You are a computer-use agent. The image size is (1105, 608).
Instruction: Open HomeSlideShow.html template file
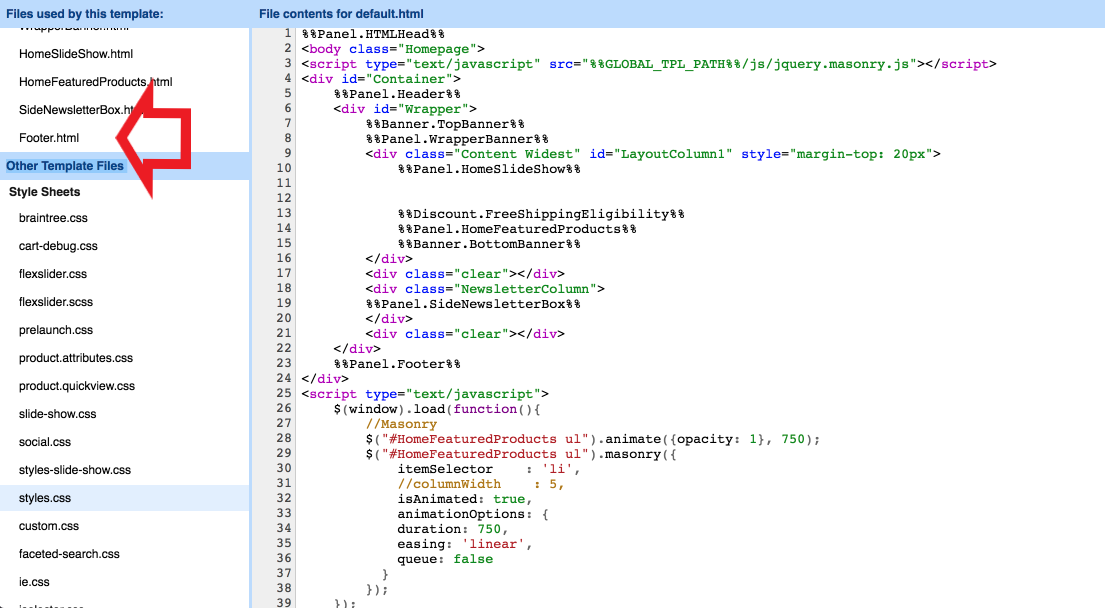coord(76,54)
